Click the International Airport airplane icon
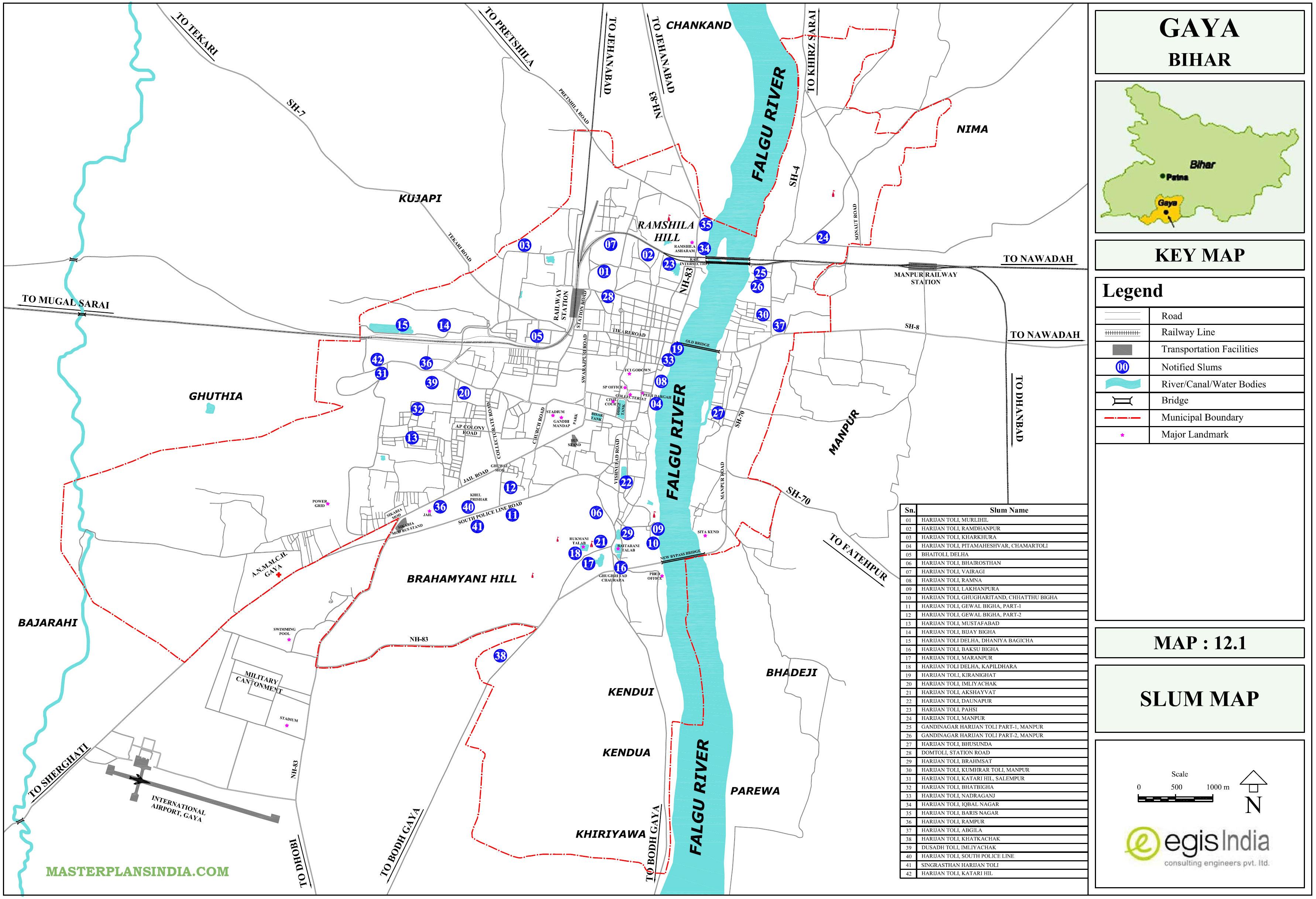Image resolution: width=1316 pixels, height=899 pixels. (x=139, y=781)
